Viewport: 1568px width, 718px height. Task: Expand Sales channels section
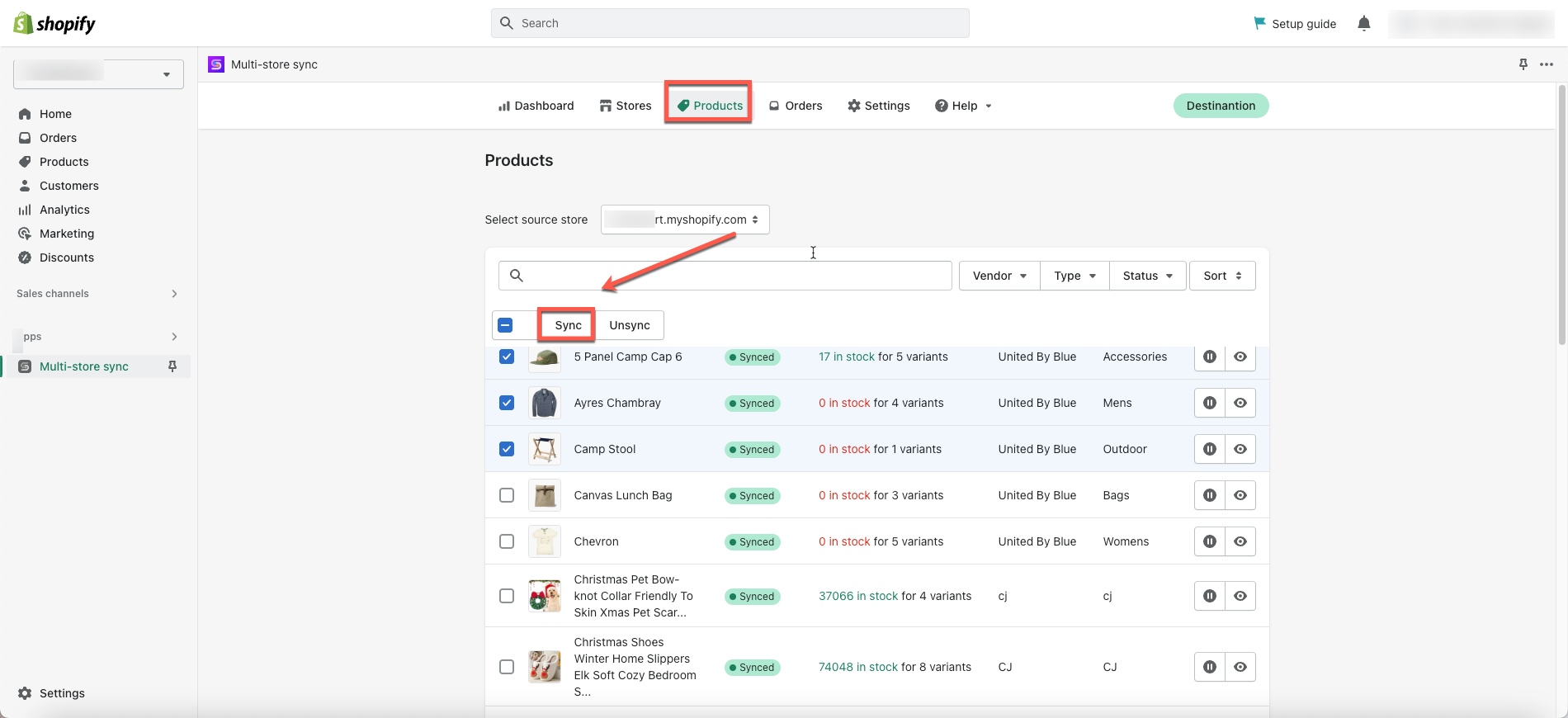[174, 294]
